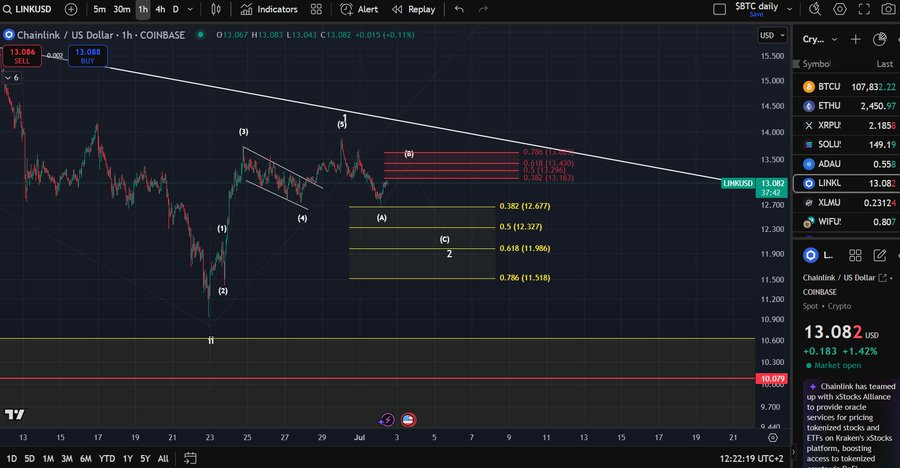The height and width of the screenshot is (468, 900).
Task: Set date range to 1Y
Action: coord(127,458)
